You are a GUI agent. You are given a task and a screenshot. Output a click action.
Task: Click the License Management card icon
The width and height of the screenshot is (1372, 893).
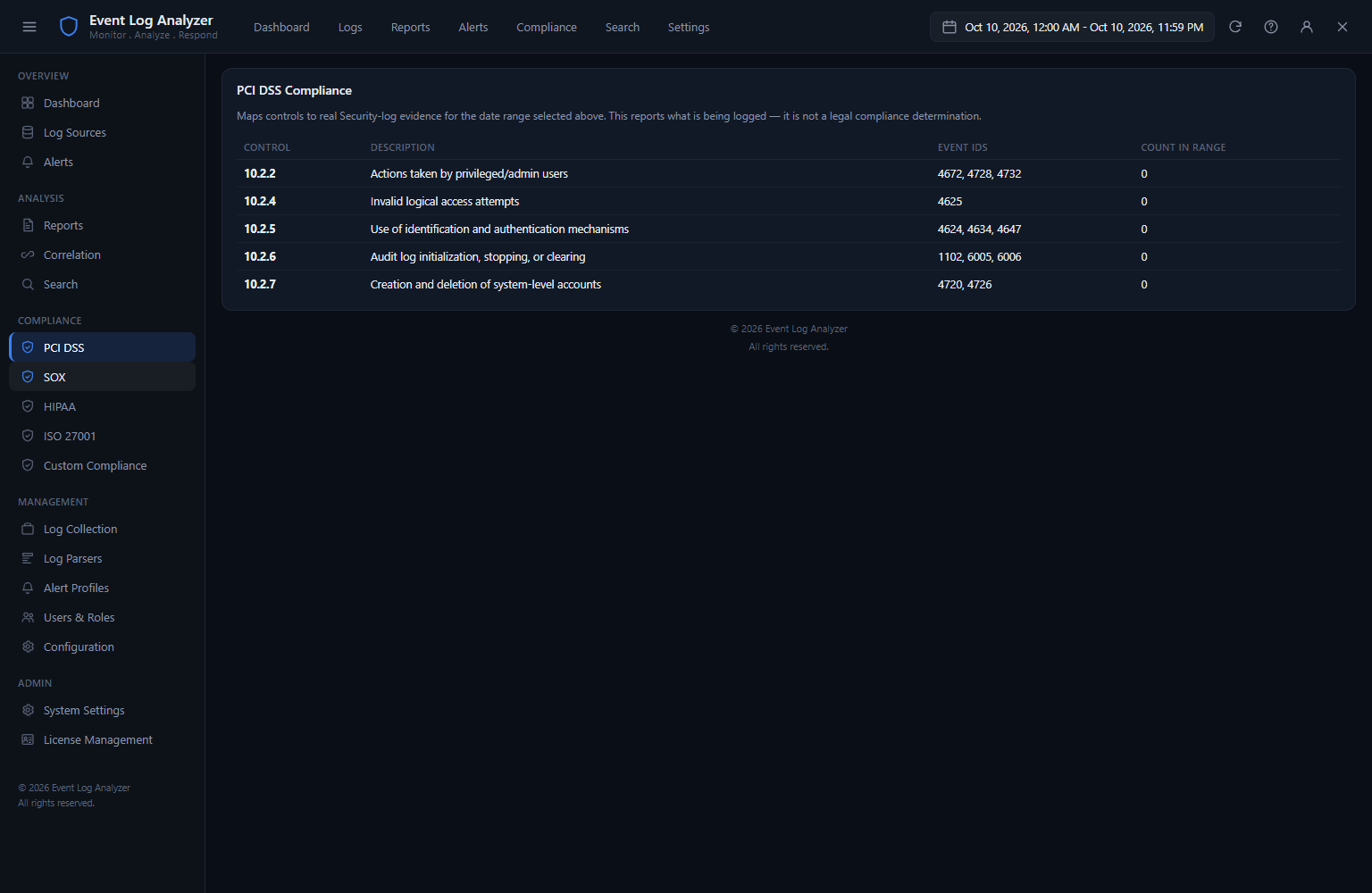[x=28, y=739]
